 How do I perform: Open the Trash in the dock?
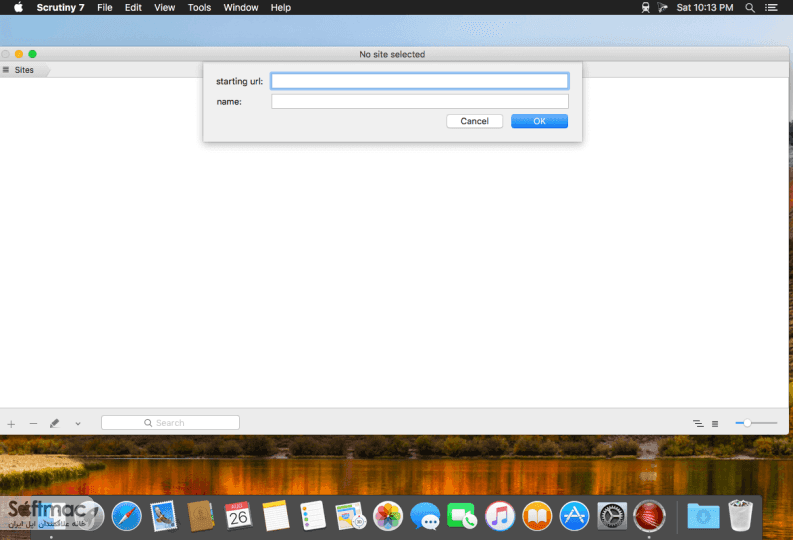740,516
